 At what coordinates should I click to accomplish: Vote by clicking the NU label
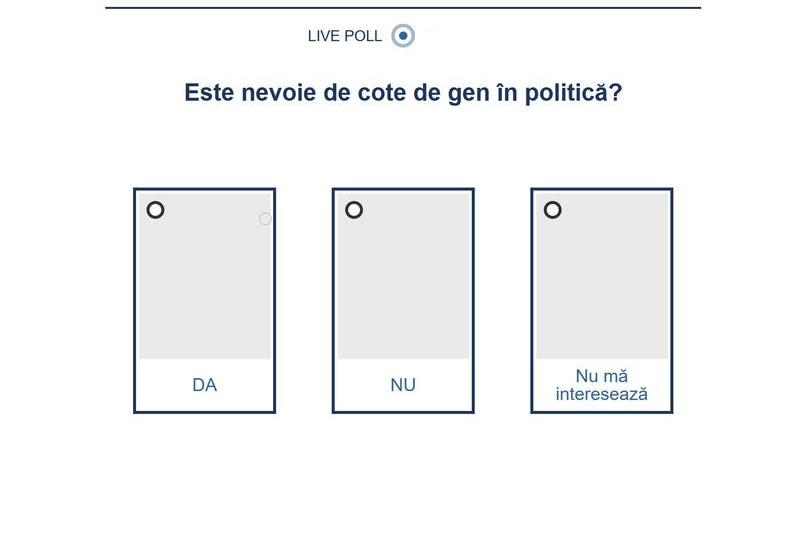[x=403, y=385]
